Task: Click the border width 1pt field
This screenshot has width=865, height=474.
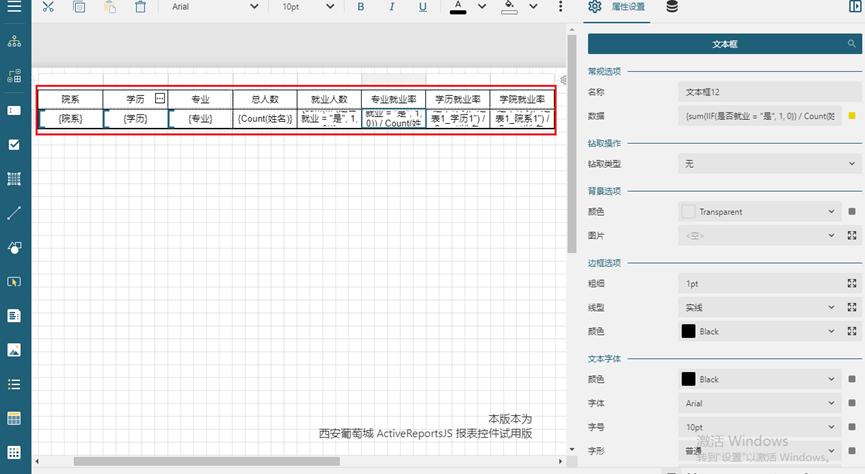Action: click(760, 284)
